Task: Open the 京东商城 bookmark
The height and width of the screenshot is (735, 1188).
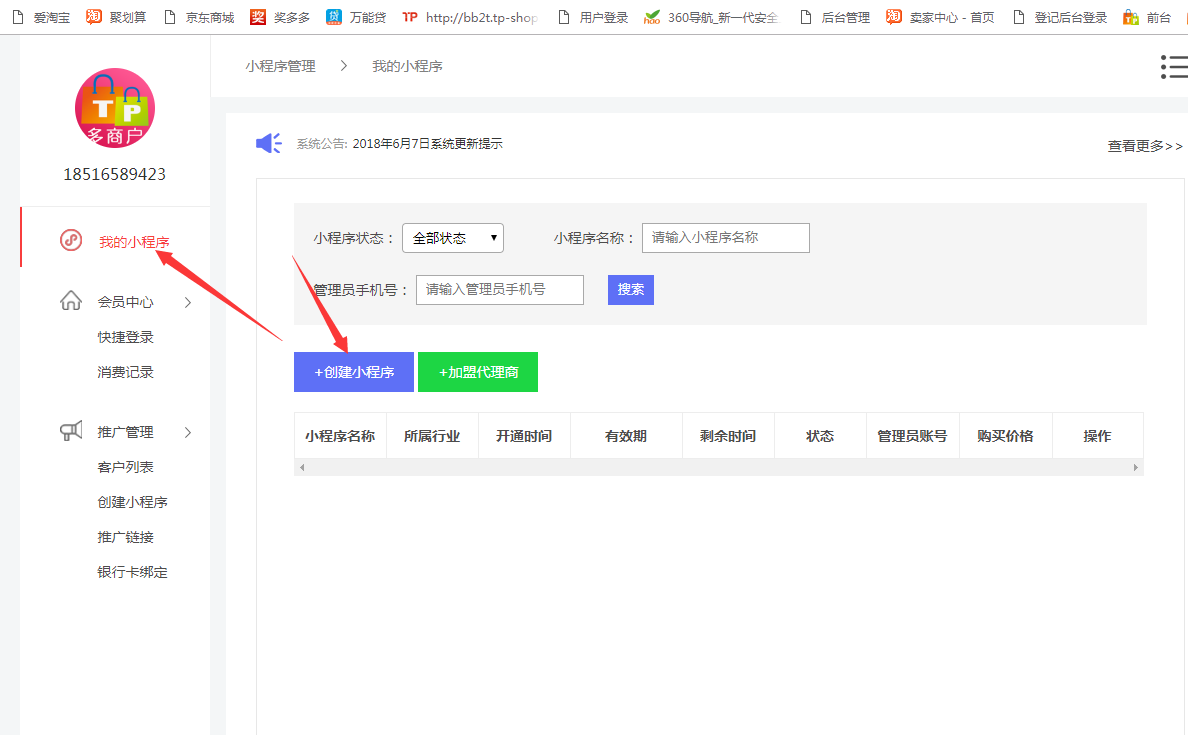Action: coord(198,17)
